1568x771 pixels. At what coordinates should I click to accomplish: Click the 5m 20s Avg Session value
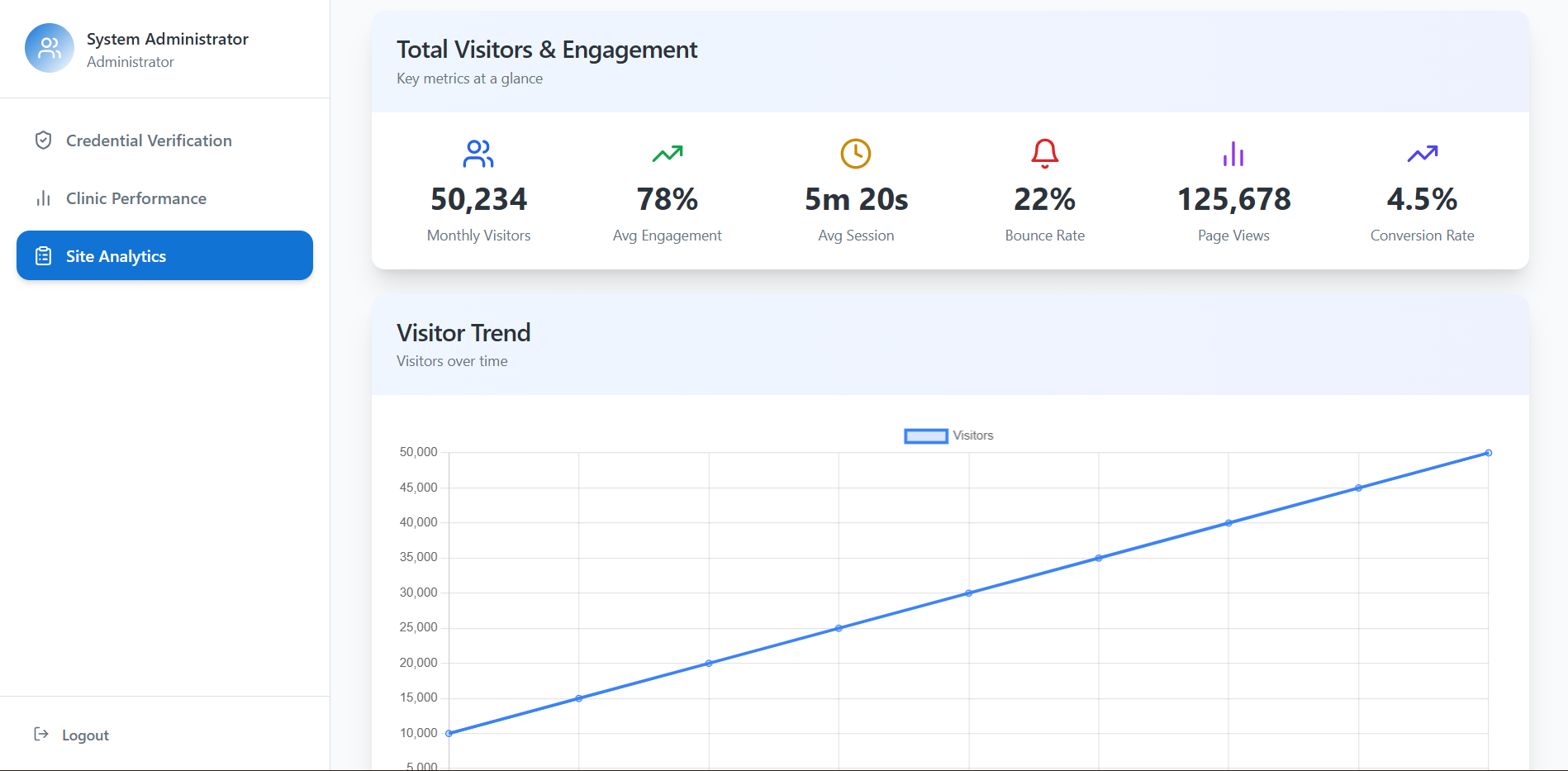tap(856, 199)
